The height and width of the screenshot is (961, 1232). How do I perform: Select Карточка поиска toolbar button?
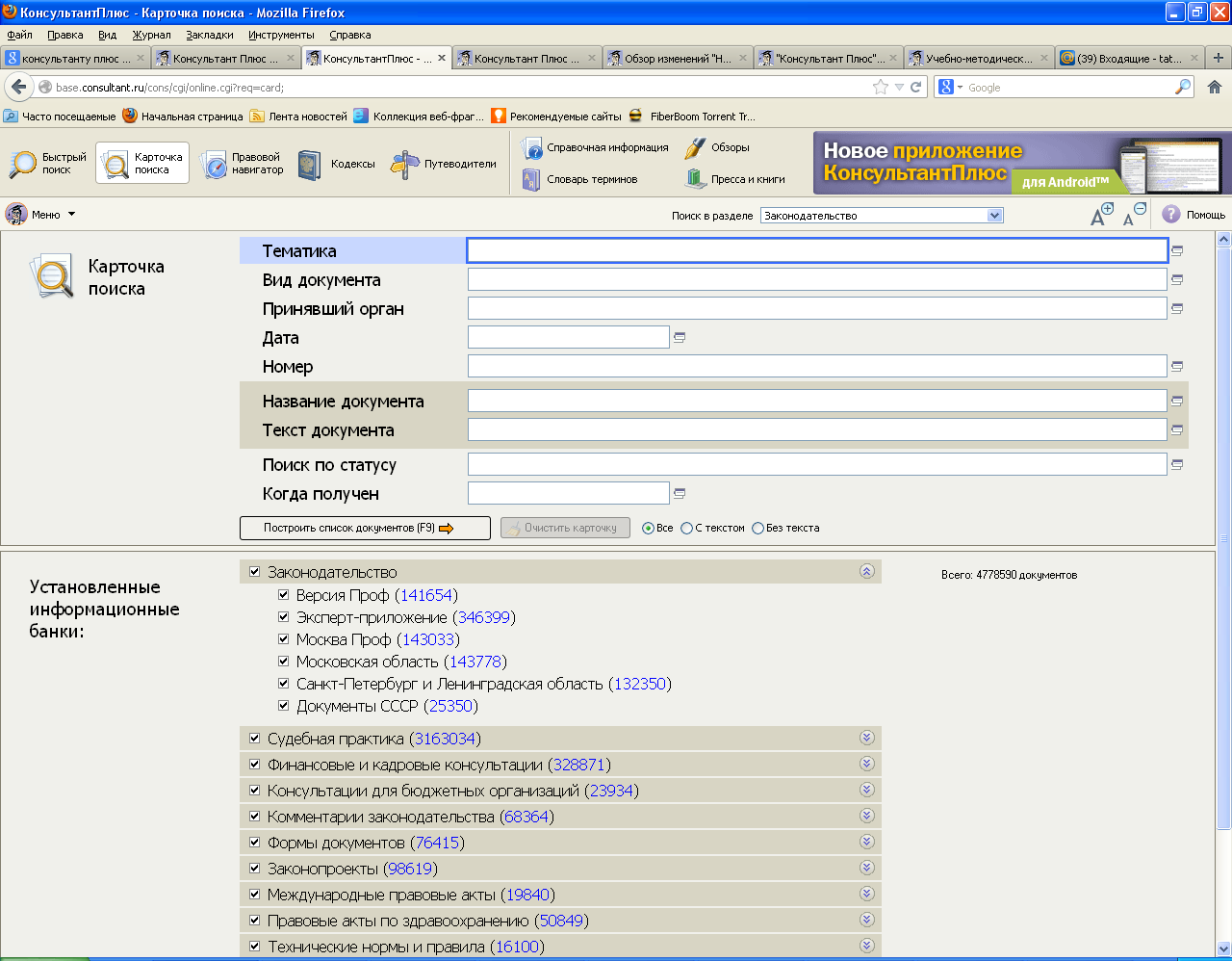pyautogui.click(x=142, y=164)
